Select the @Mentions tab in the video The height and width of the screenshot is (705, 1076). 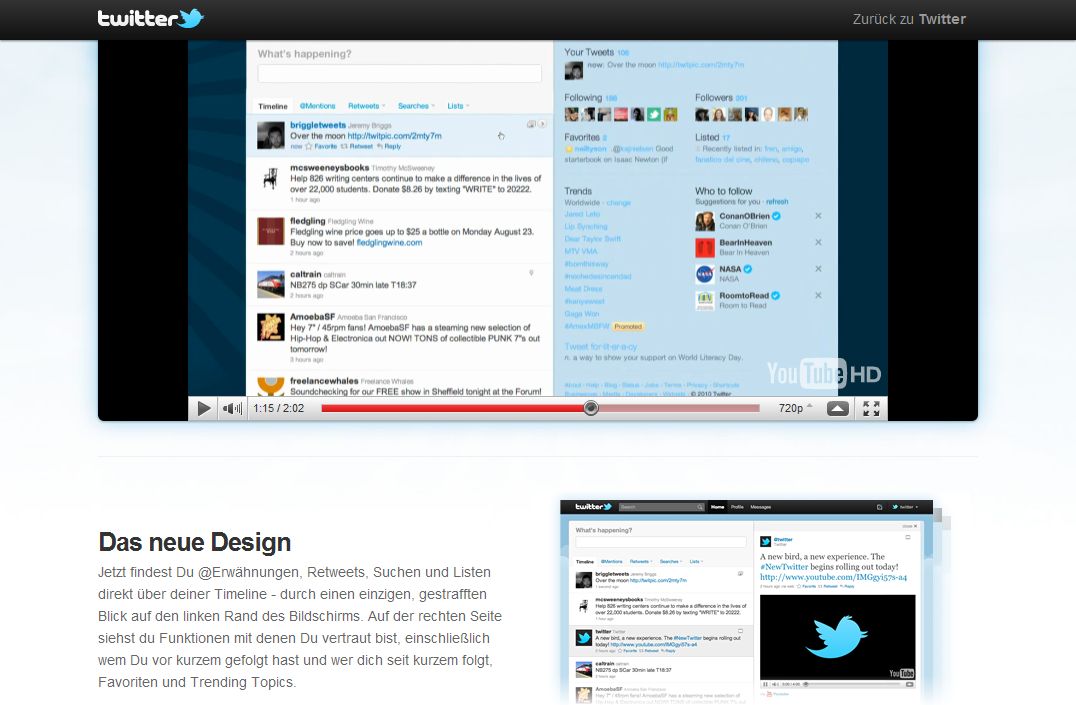pyautogui.click(x=317, y=106)
